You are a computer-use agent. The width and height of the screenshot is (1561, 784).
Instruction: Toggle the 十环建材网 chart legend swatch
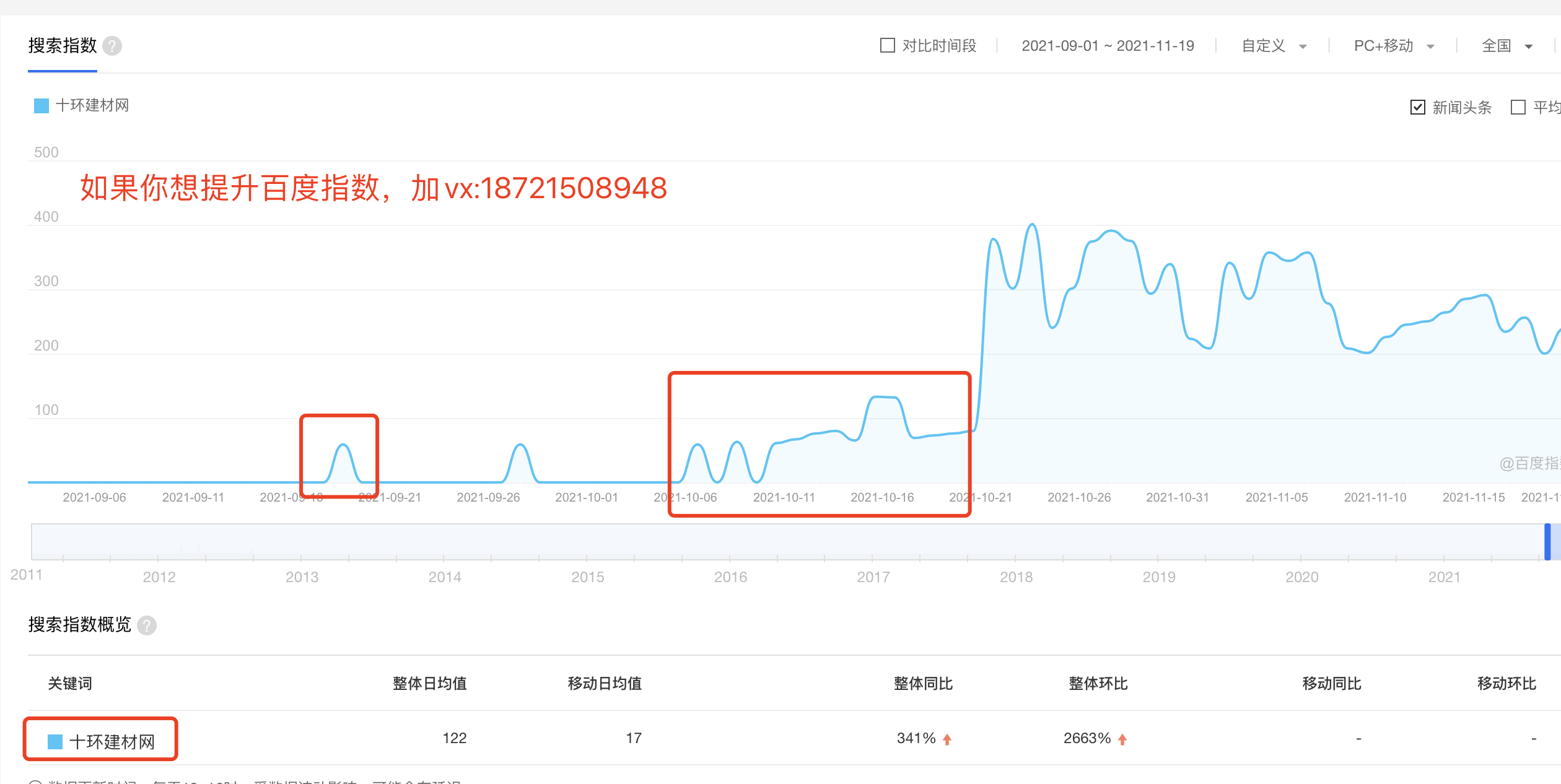42,106
